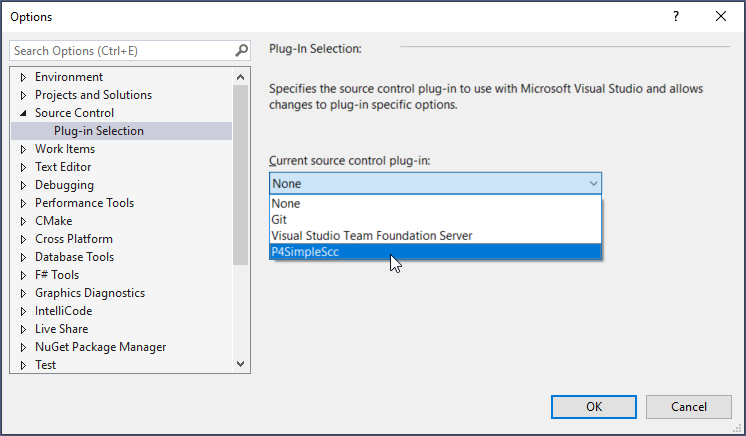Click the Cancel button
746x436 pixels.
pyautogui.click(x=688, y=407)
